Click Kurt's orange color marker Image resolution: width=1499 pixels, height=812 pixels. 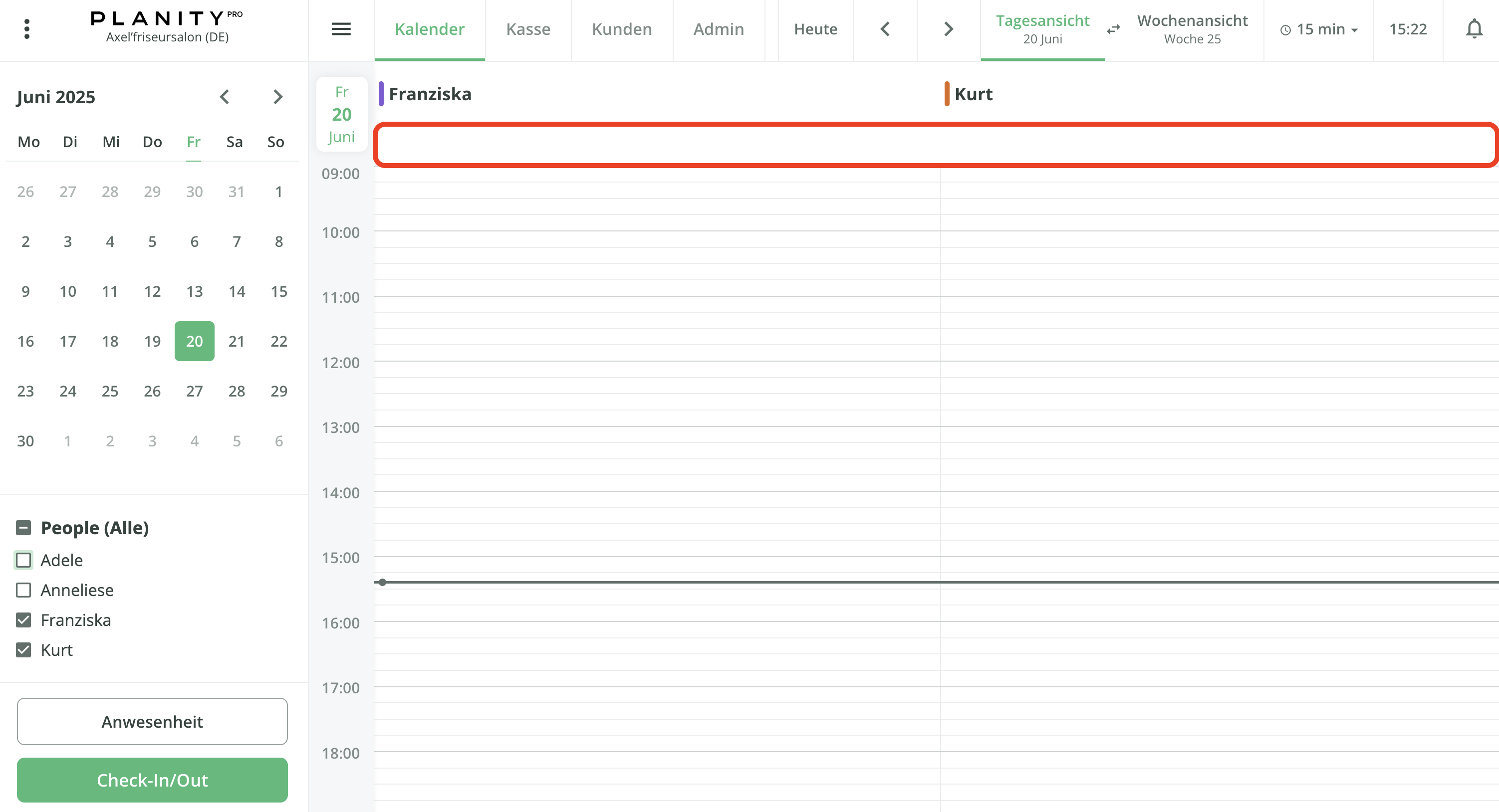pos(947,94)
